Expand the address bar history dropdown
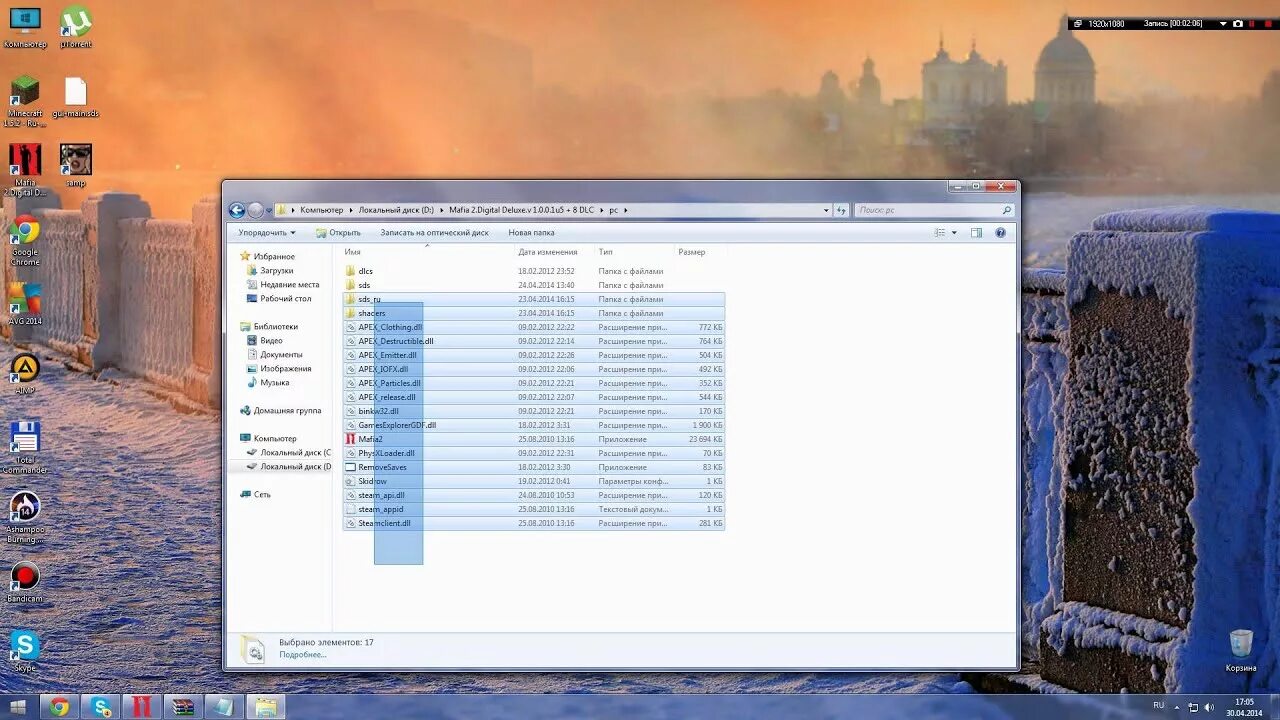This screenshot has width=1280, height=720. pos(826,210)
